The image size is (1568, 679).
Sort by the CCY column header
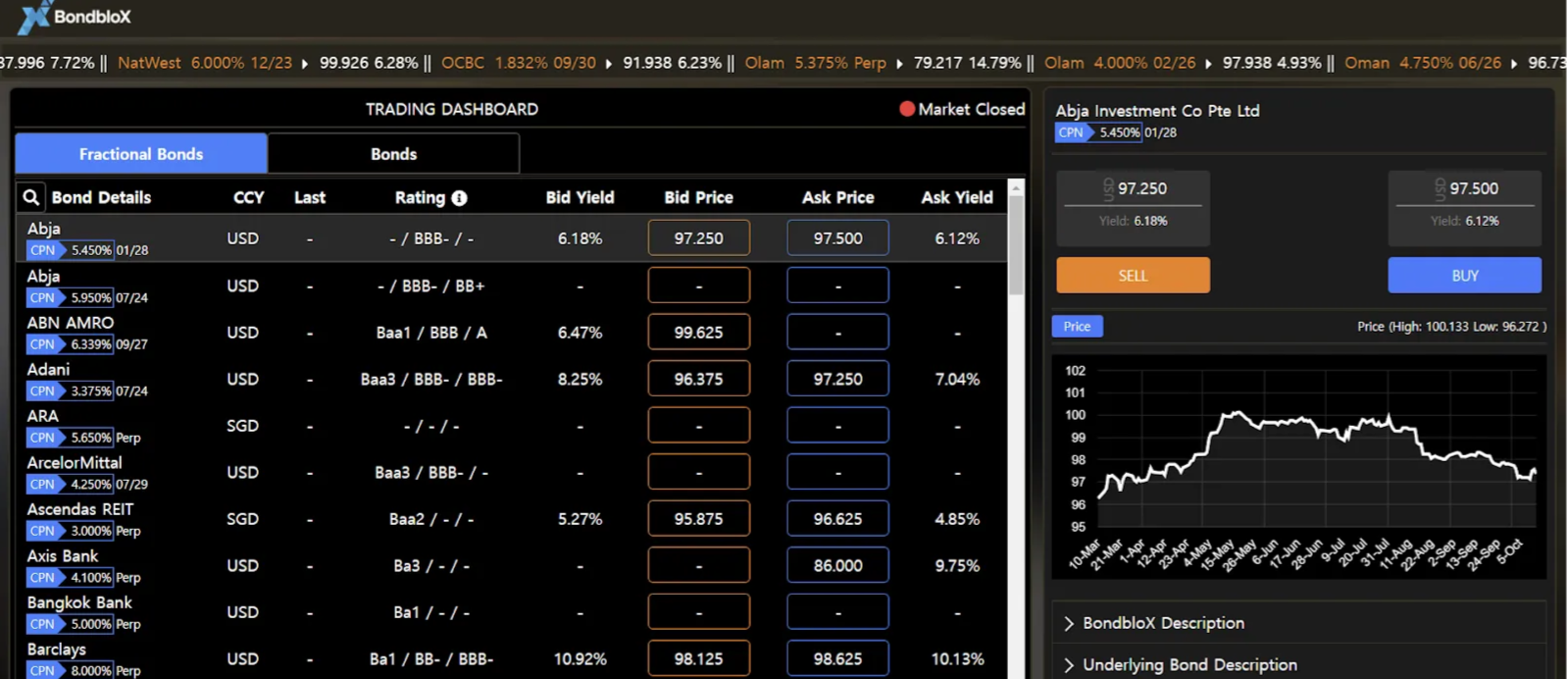click(x=248, y=197)
